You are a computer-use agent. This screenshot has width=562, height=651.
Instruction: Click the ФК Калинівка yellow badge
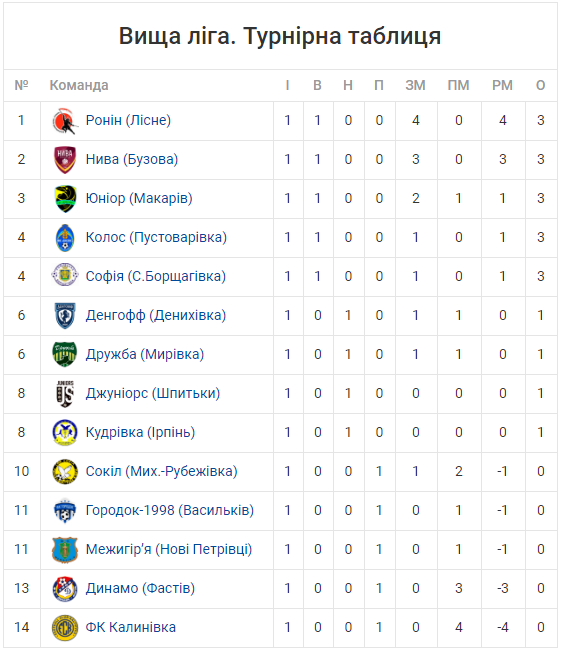(65, 628)
